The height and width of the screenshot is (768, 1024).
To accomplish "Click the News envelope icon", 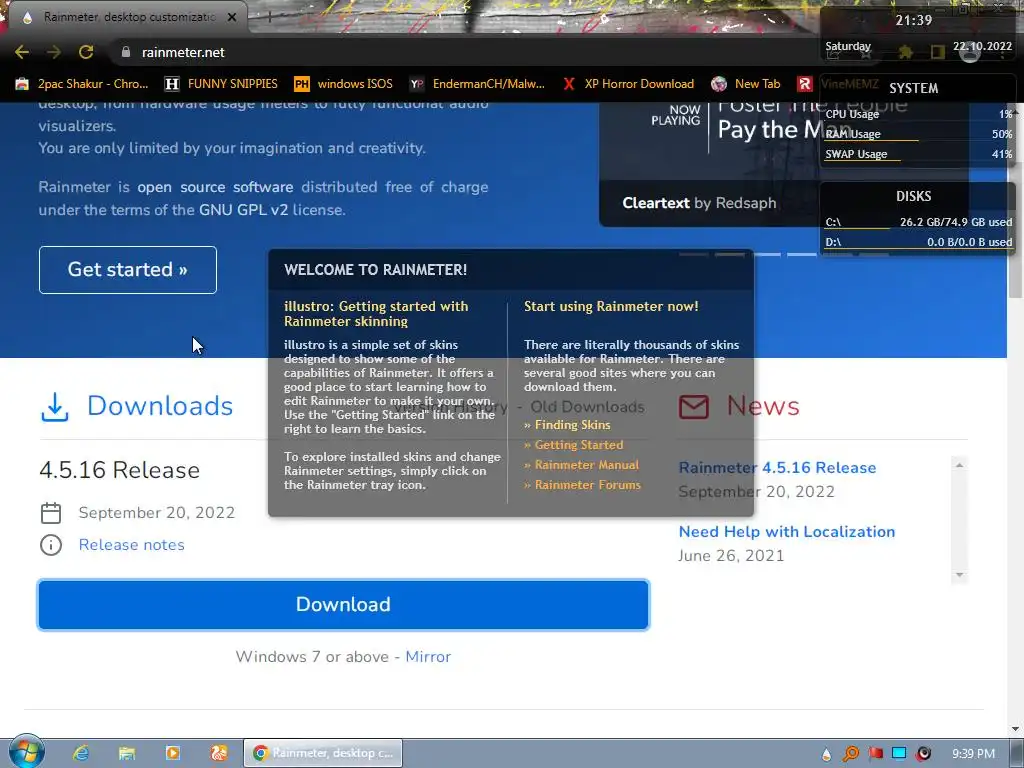I will tap(694, 406).
